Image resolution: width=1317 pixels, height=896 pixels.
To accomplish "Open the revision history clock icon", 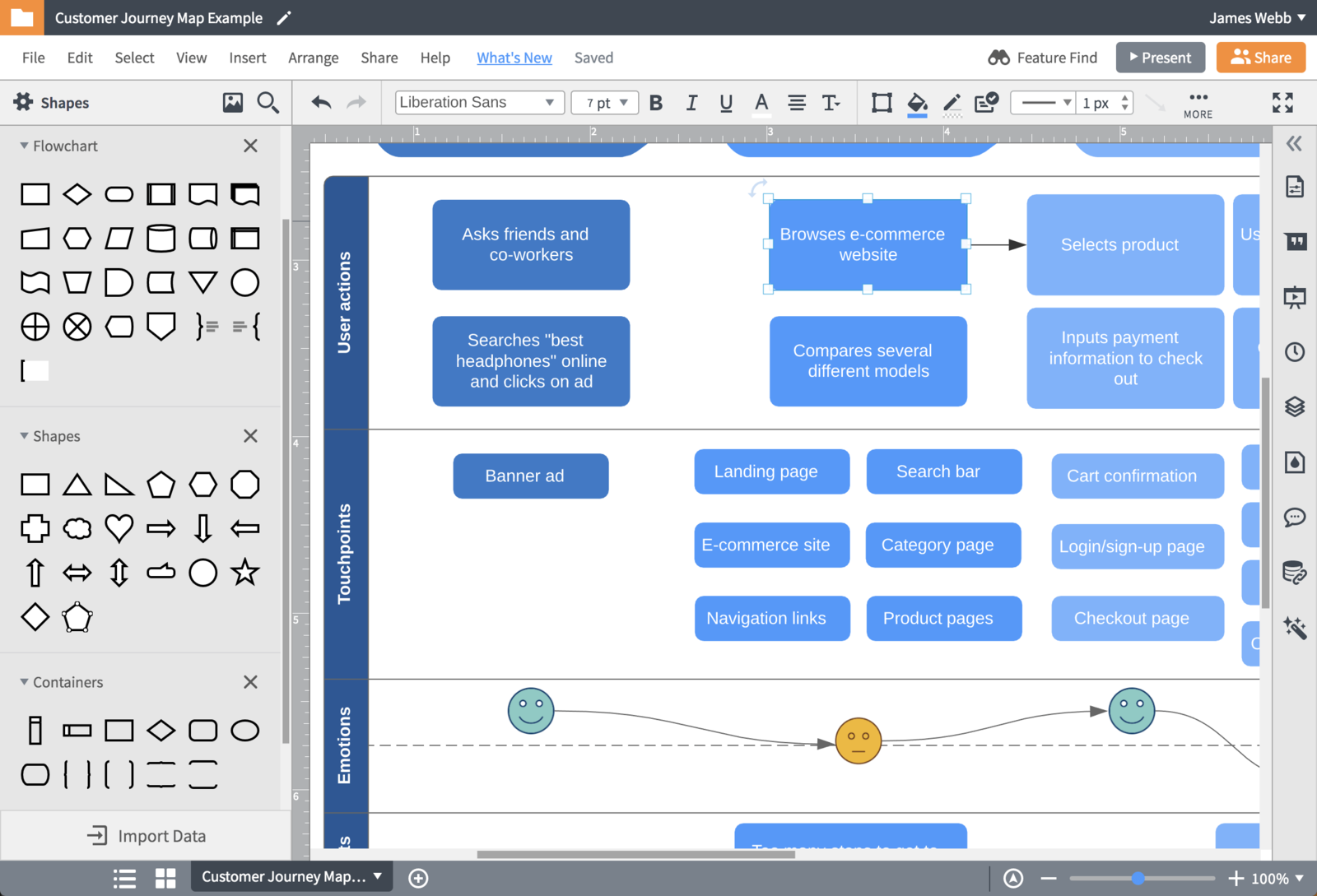I will pyautogui.click(x=1295, y=352).
